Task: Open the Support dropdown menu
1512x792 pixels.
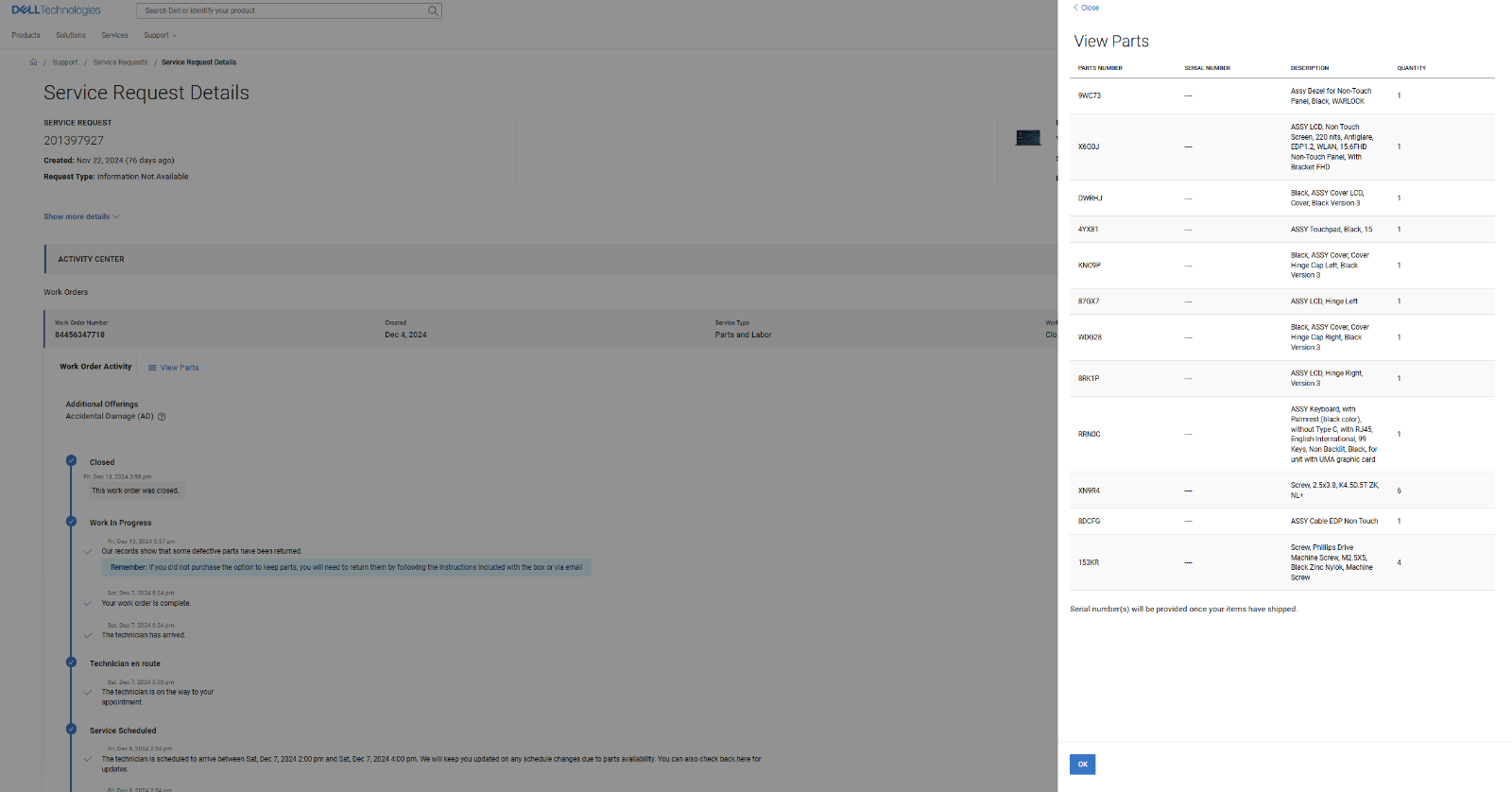Action: pyautogui.click(x=160, y=36)
